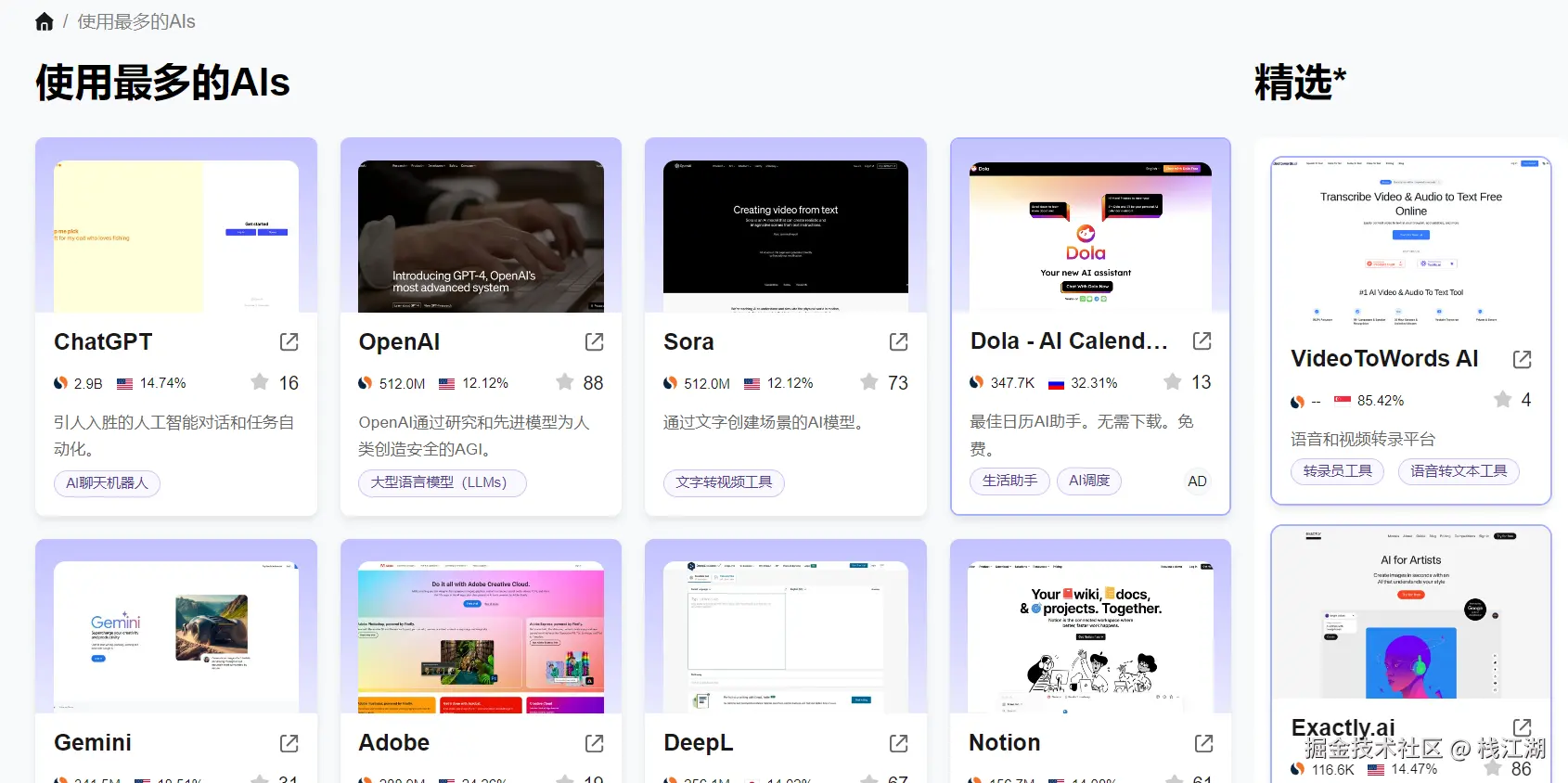Open the Dola screenshot thumbnail
This screenshot has width=1568, height=783.
tap(1090, 237)
